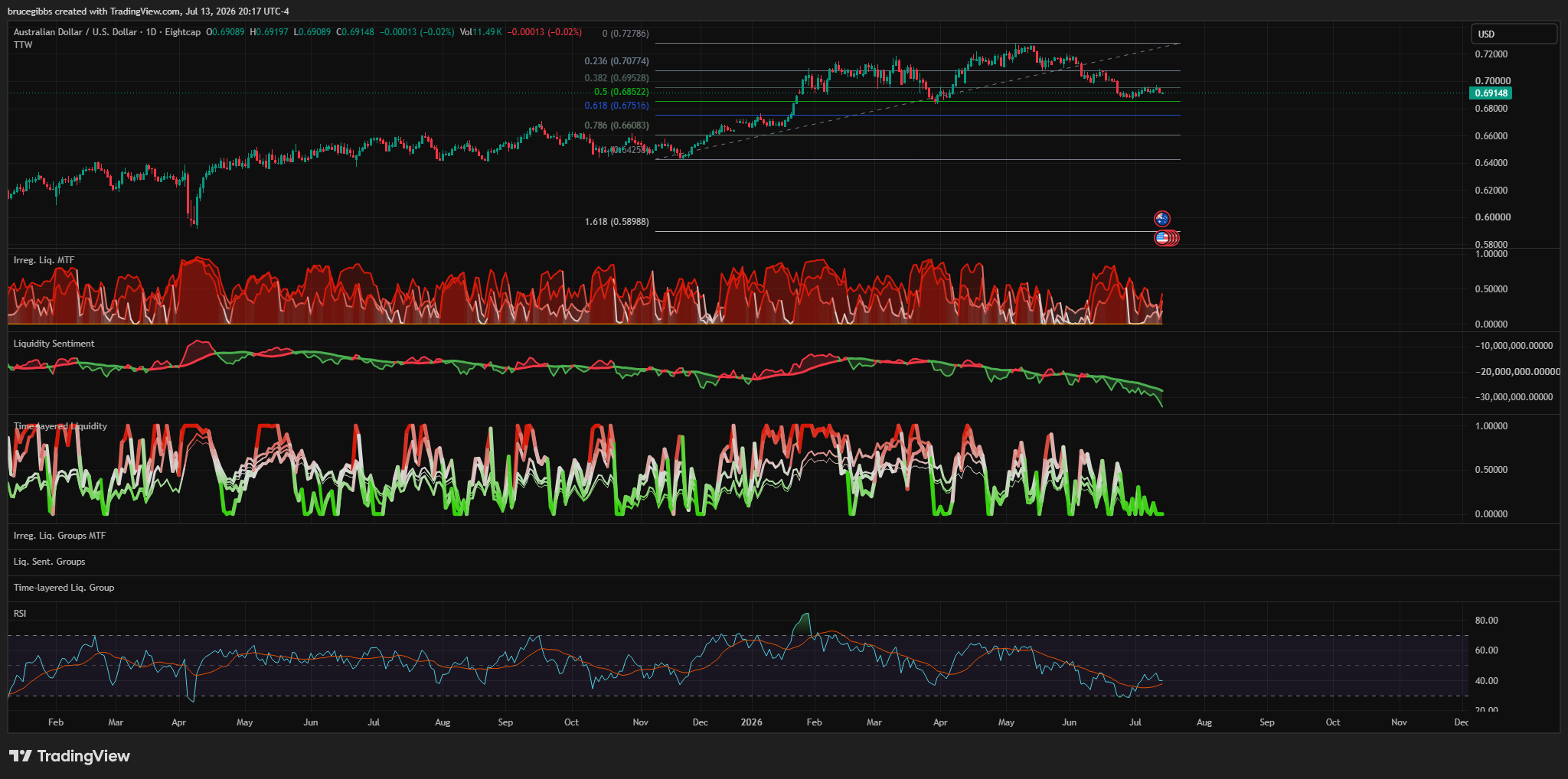Click the 2026 year label on time axis
The height and width of the screenshot is (779, 1568).
pyautogui.click(x=752, y=722)
